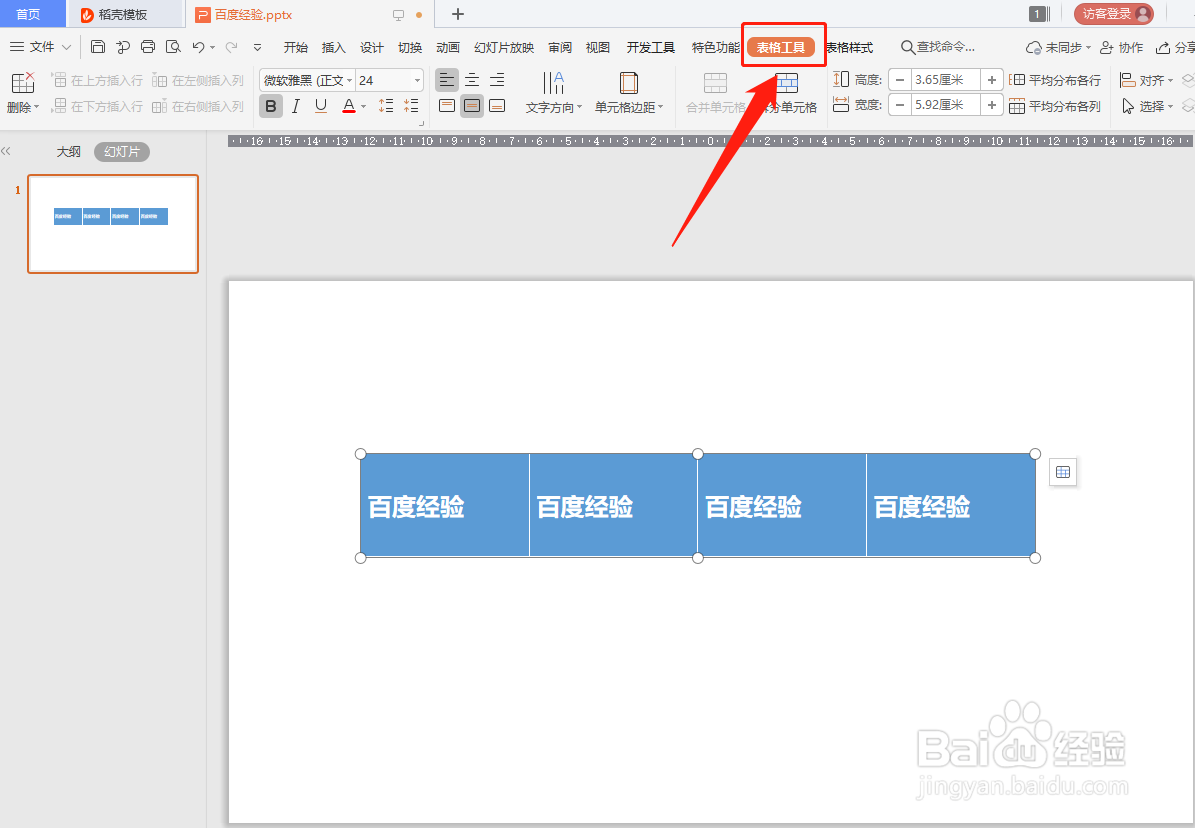Image resolution: width=1195 pixels, height=828 pixels.
Task: Click the Cell Margins (单元格边距) icon
Action: click(x=628, y=82)
